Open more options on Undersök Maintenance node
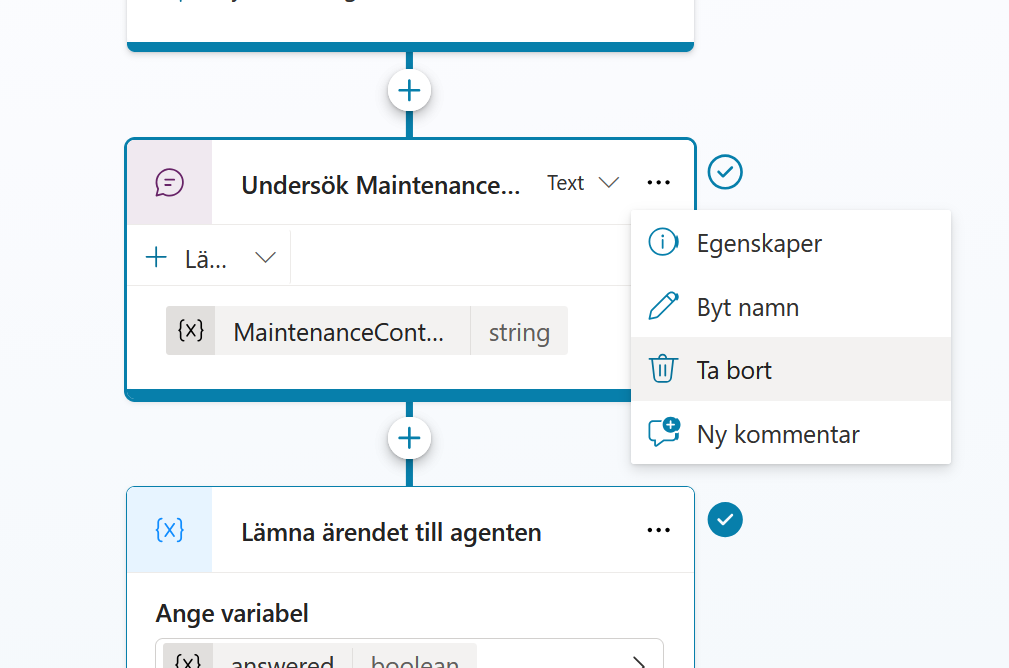 [658, 183]
